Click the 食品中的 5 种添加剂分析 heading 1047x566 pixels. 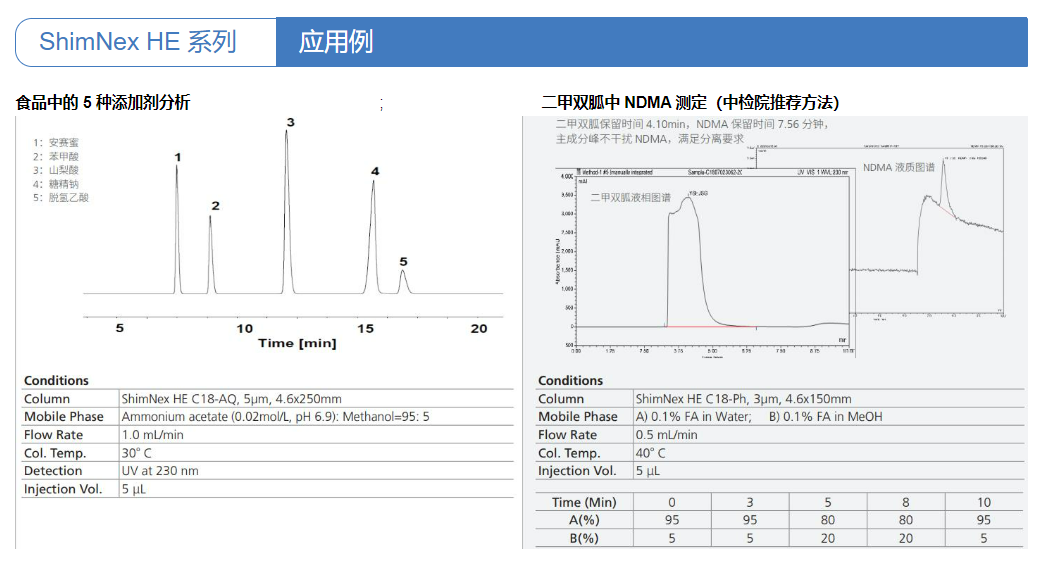[103, 102]
